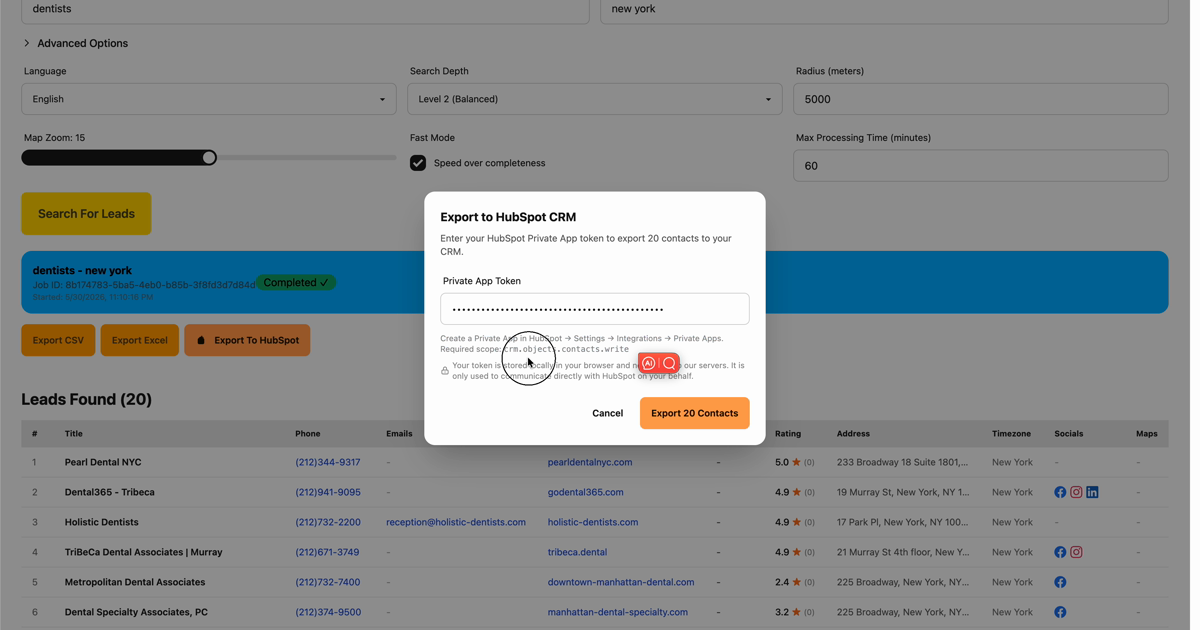Click the dentists search query field

(x=305, y=10)
